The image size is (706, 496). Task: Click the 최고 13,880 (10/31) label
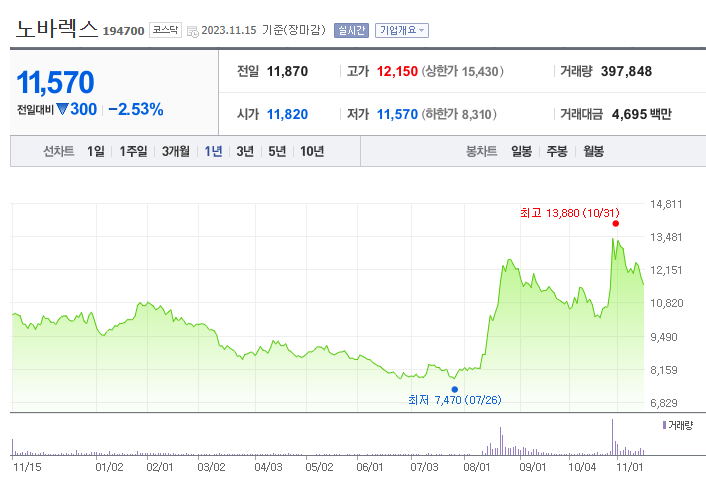[x=570, y=213]
